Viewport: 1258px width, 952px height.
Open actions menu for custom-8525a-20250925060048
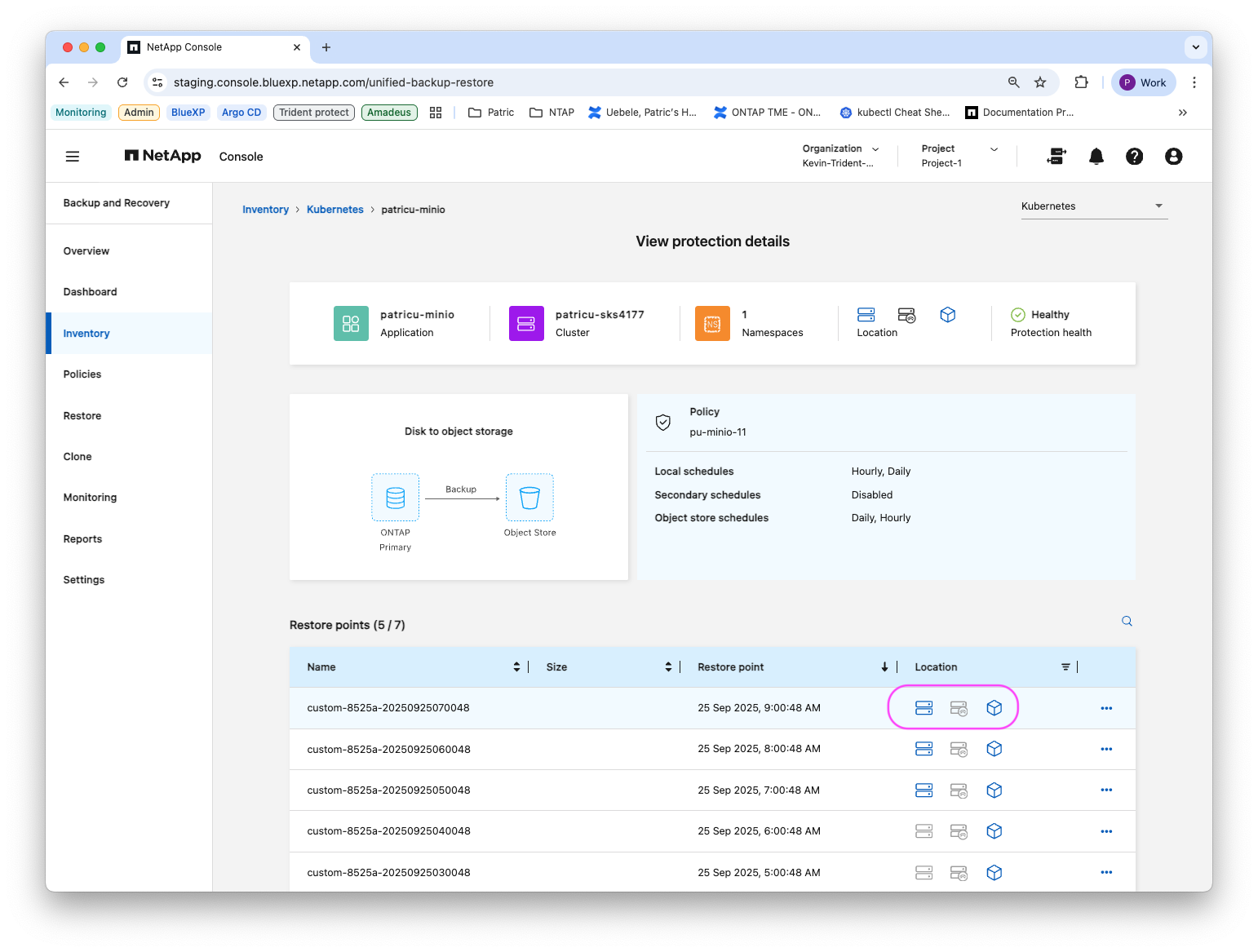(1106, 749)
